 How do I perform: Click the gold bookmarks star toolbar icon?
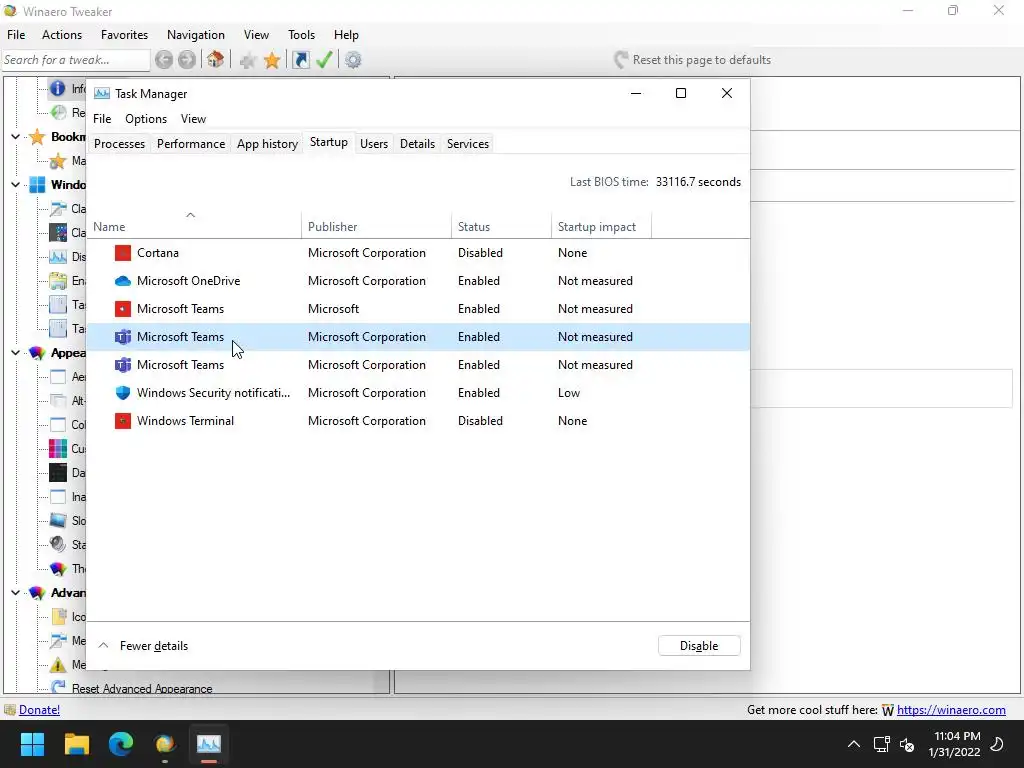click(x=272, y=60)
